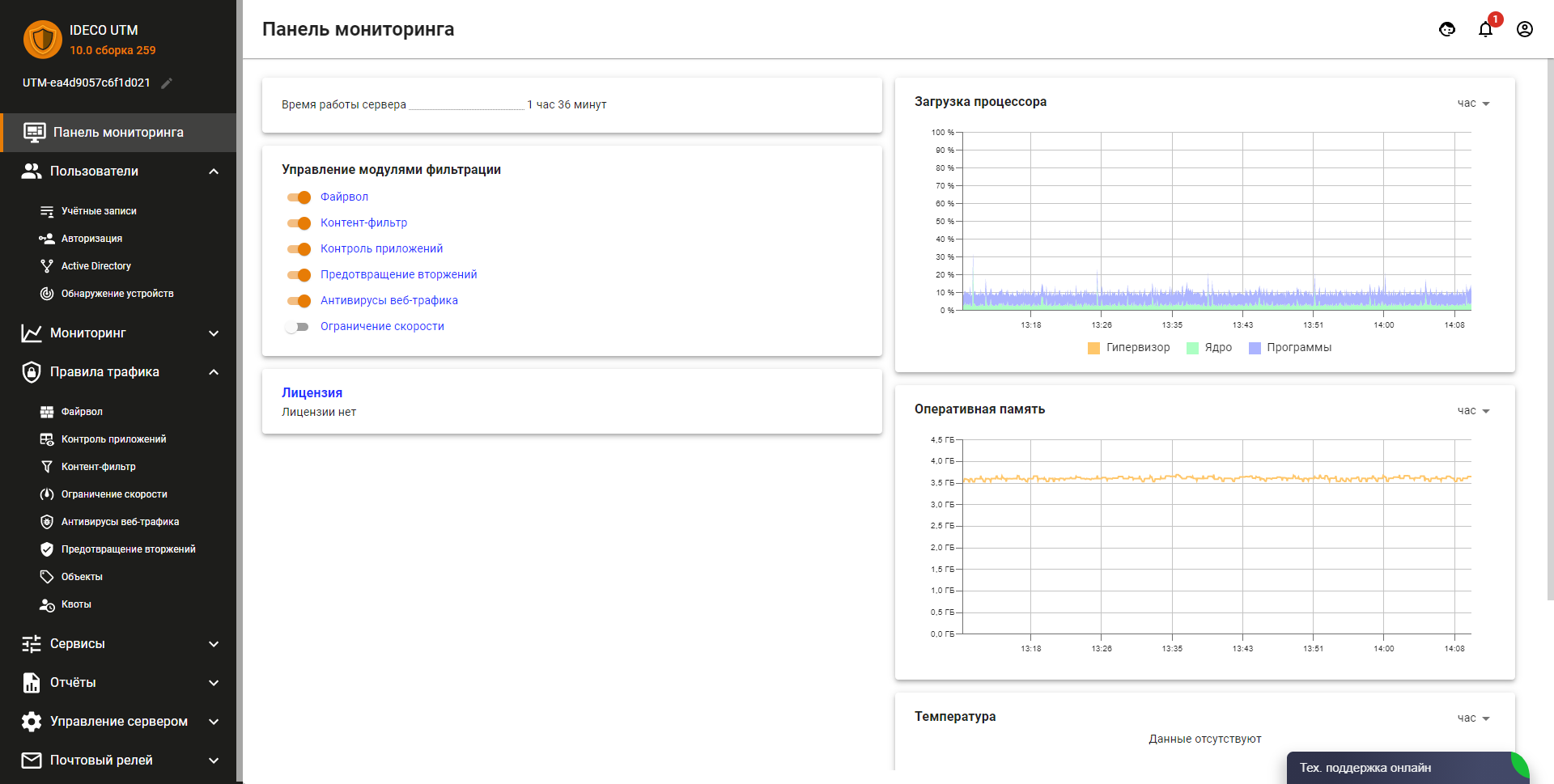Toggle the Гипервизор legend color swatch

pos(1093,348)
